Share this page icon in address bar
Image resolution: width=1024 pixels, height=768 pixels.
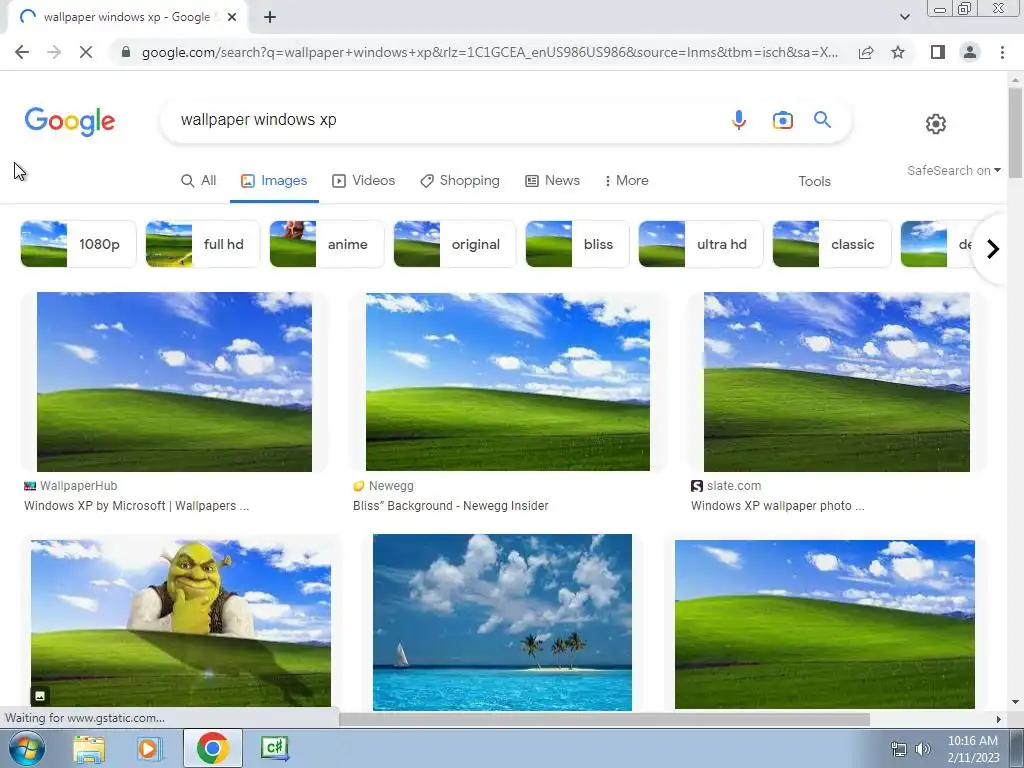click(866, 52)
